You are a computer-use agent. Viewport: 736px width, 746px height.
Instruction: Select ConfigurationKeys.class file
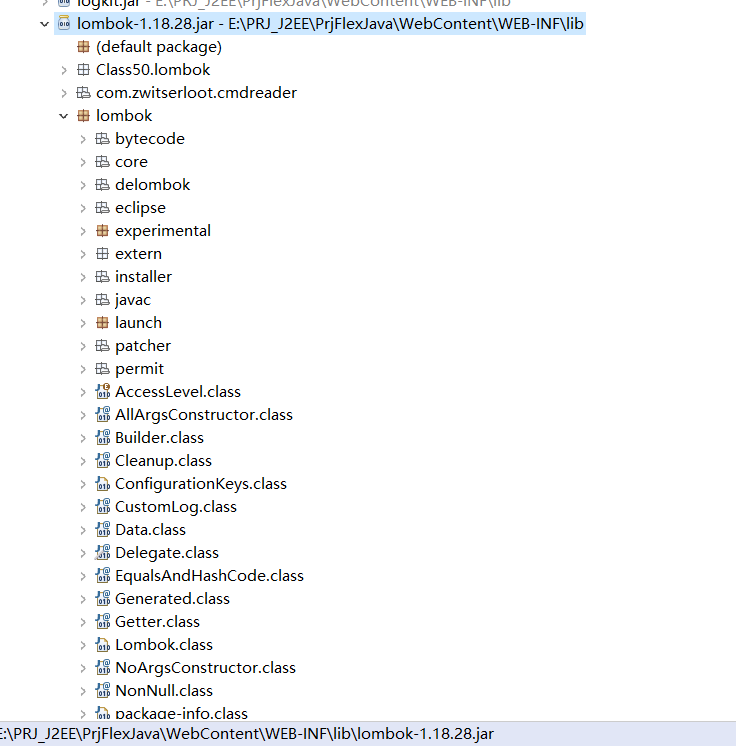[x=201, y=484]
